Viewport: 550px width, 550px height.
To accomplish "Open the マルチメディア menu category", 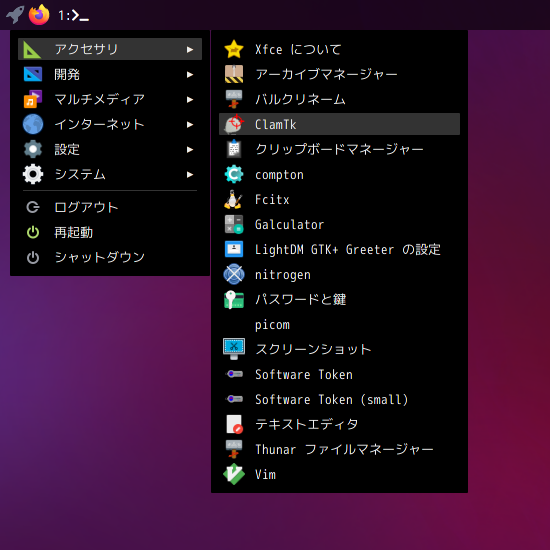I will [110, 99].
